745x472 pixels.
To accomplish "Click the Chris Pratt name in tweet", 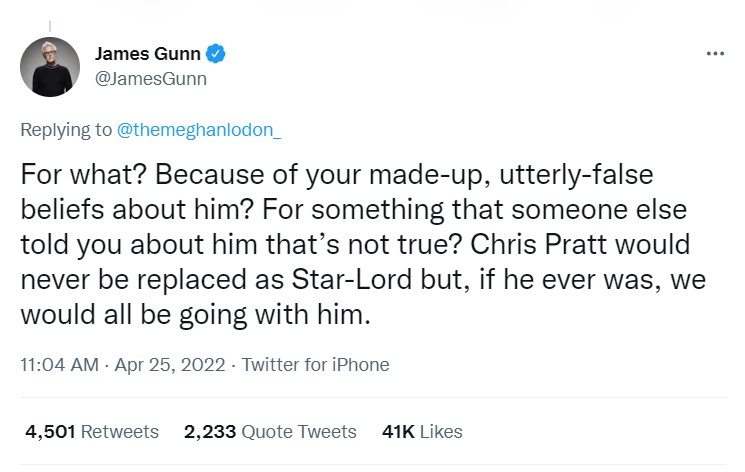I will pyautogui.click(x=539, y=244).
